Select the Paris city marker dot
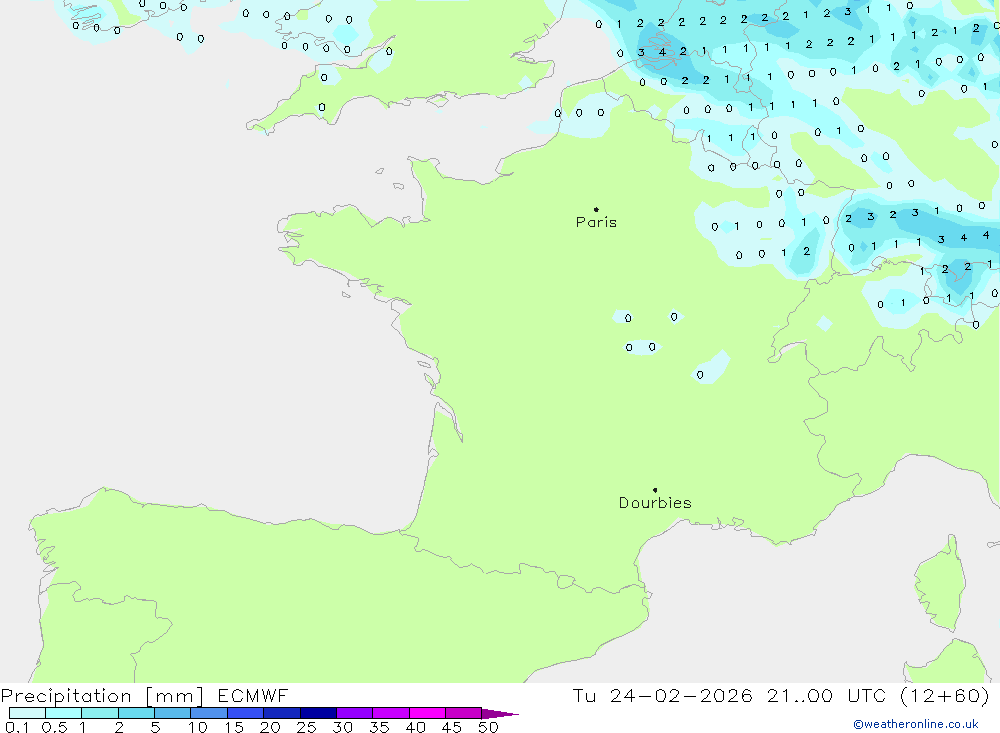 pos(596,209)
